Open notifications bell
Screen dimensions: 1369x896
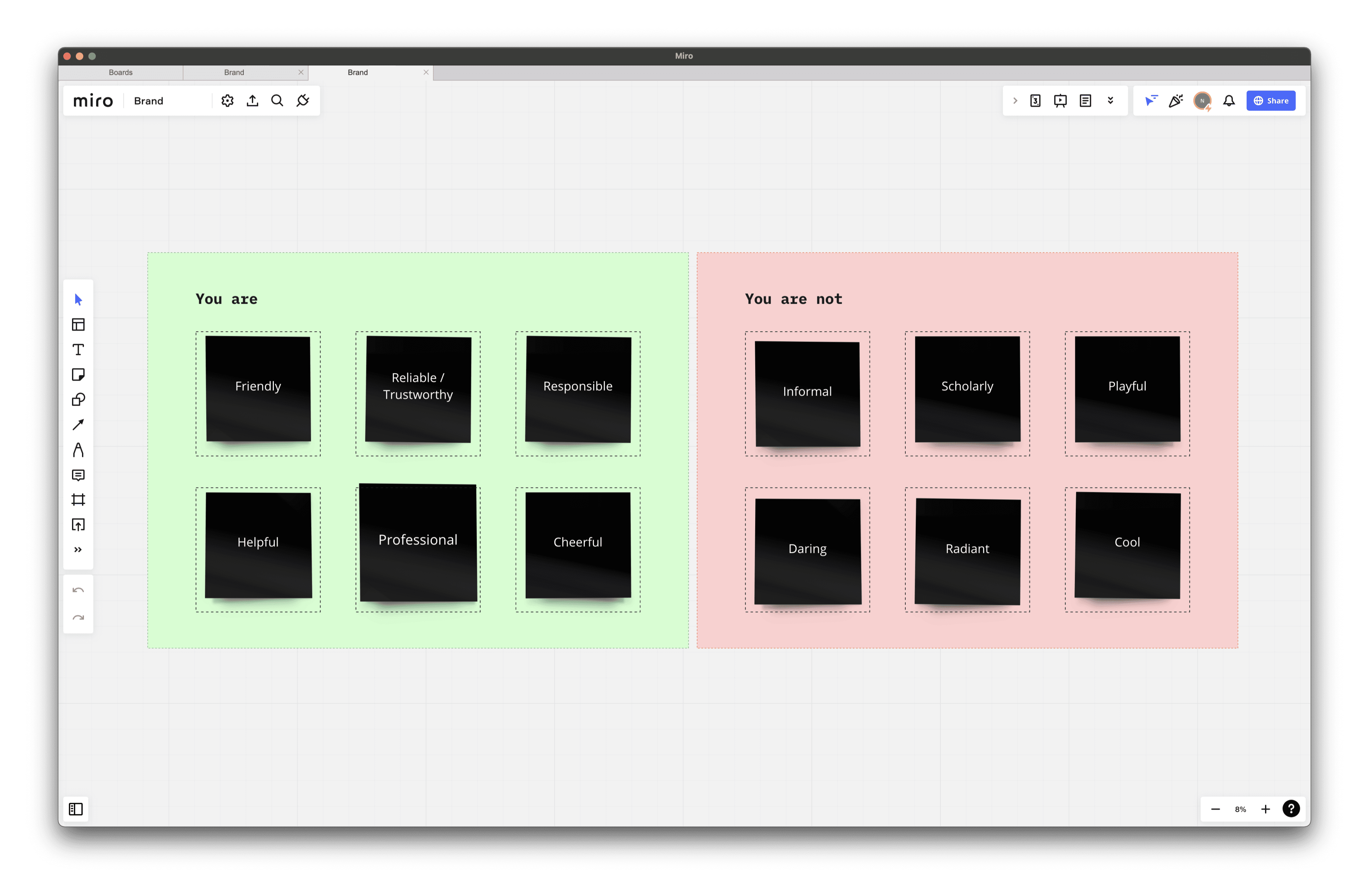click(1229, 101)
